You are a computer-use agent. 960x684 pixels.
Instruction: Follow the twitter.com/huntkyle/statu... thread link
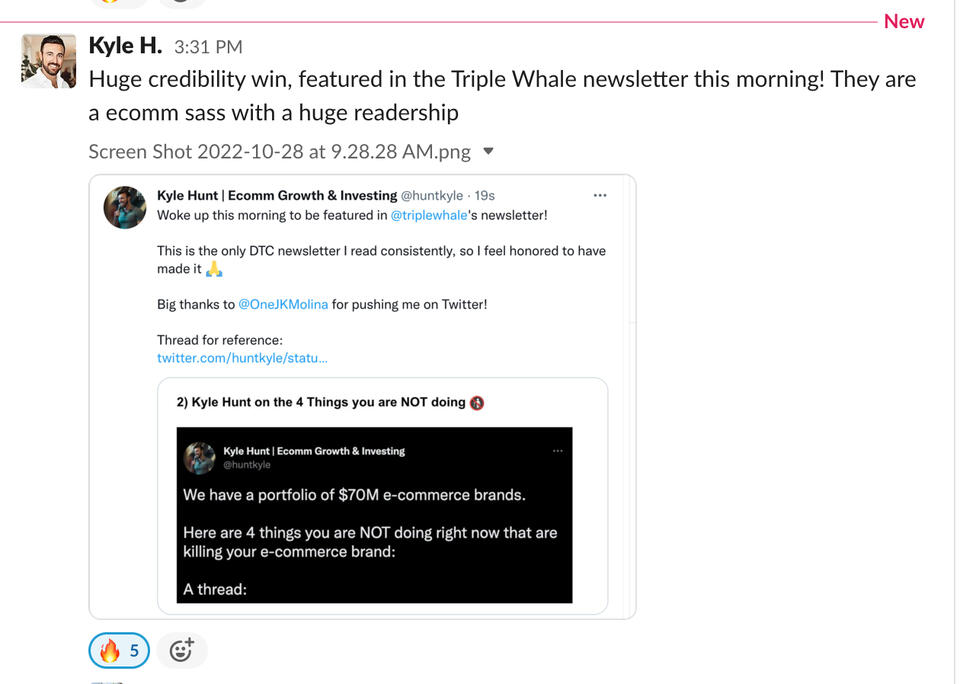coord(242,358)
